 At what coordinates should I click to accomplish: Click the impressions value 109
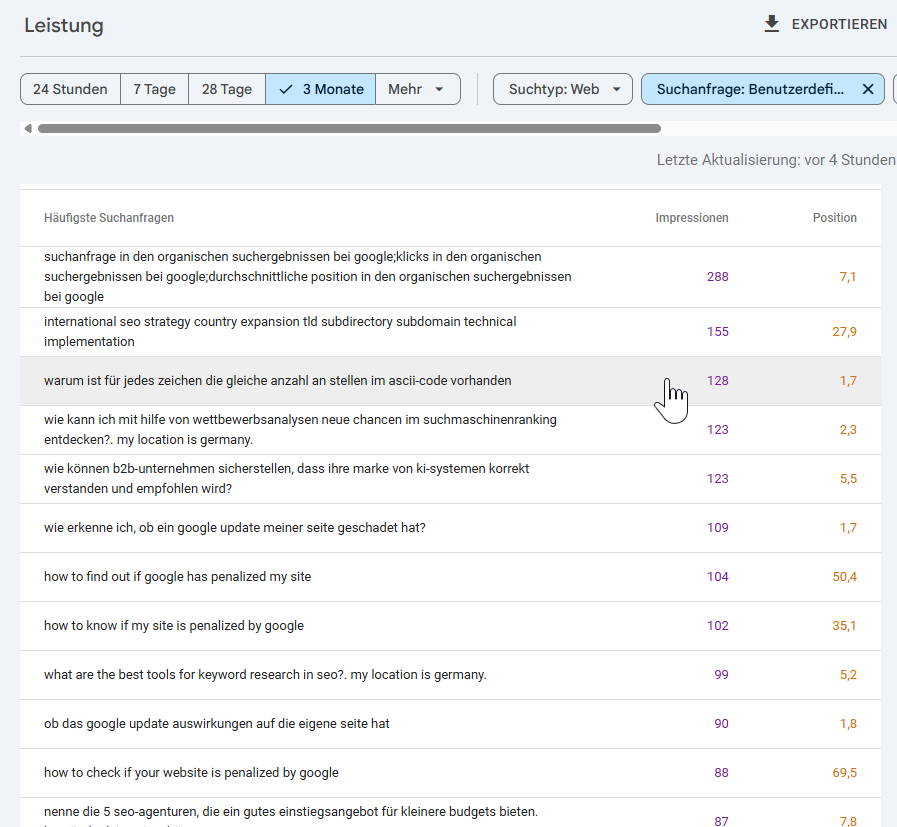point(717,528)
